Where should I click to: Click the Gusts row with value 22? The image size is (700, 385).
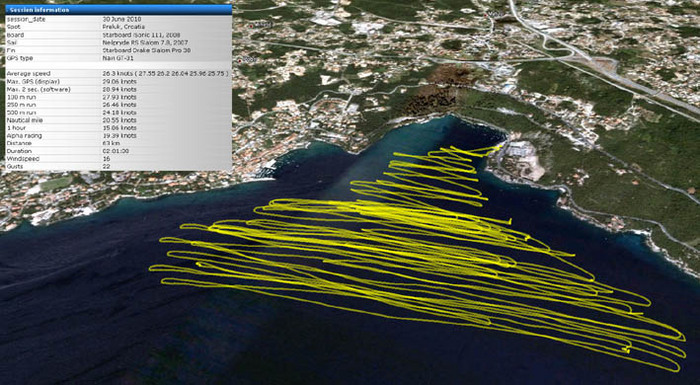tap(118, 167)
